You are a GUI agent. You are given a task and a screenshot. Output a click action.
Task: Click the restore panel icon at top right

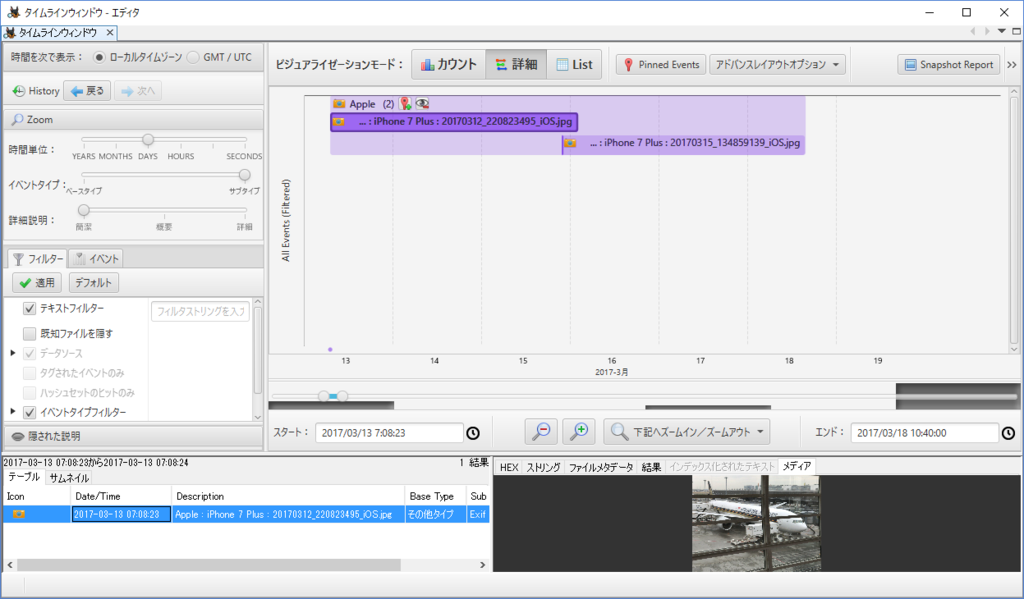(1016, 31)
